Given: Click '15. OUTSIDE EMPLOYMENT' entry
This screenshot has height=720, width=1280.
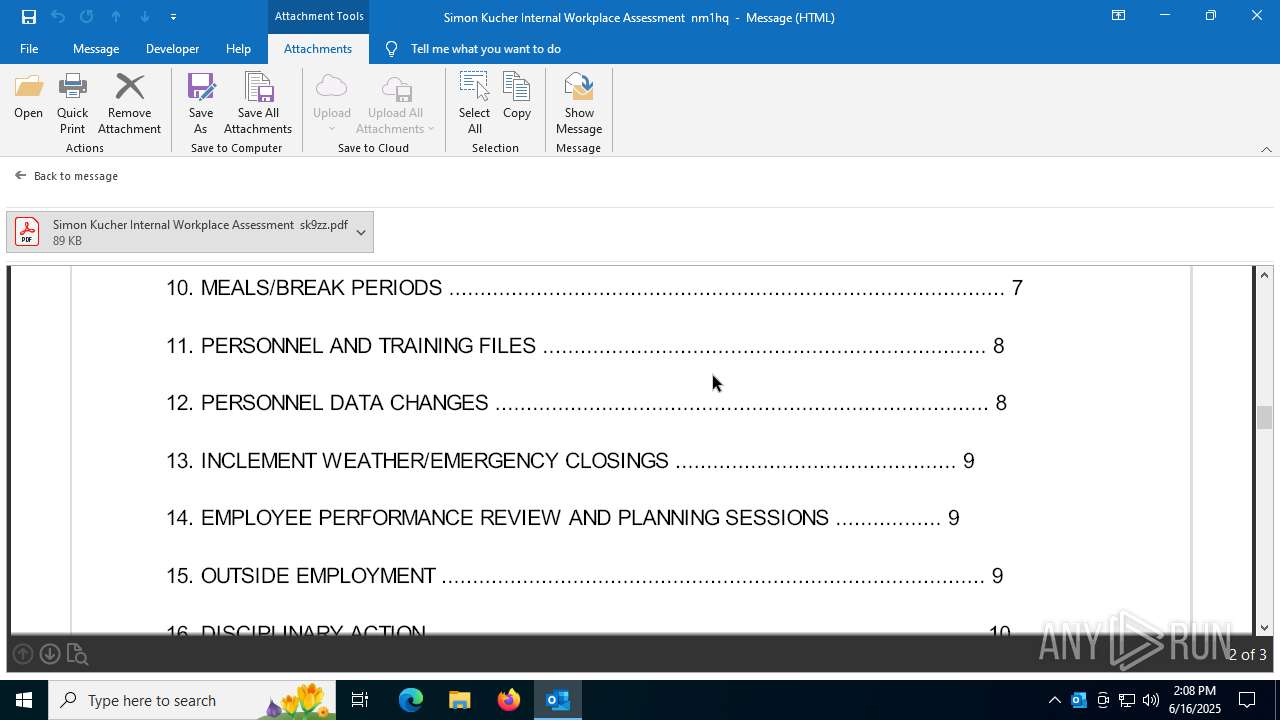Looking at the screenshot, I should pos(584,576).
